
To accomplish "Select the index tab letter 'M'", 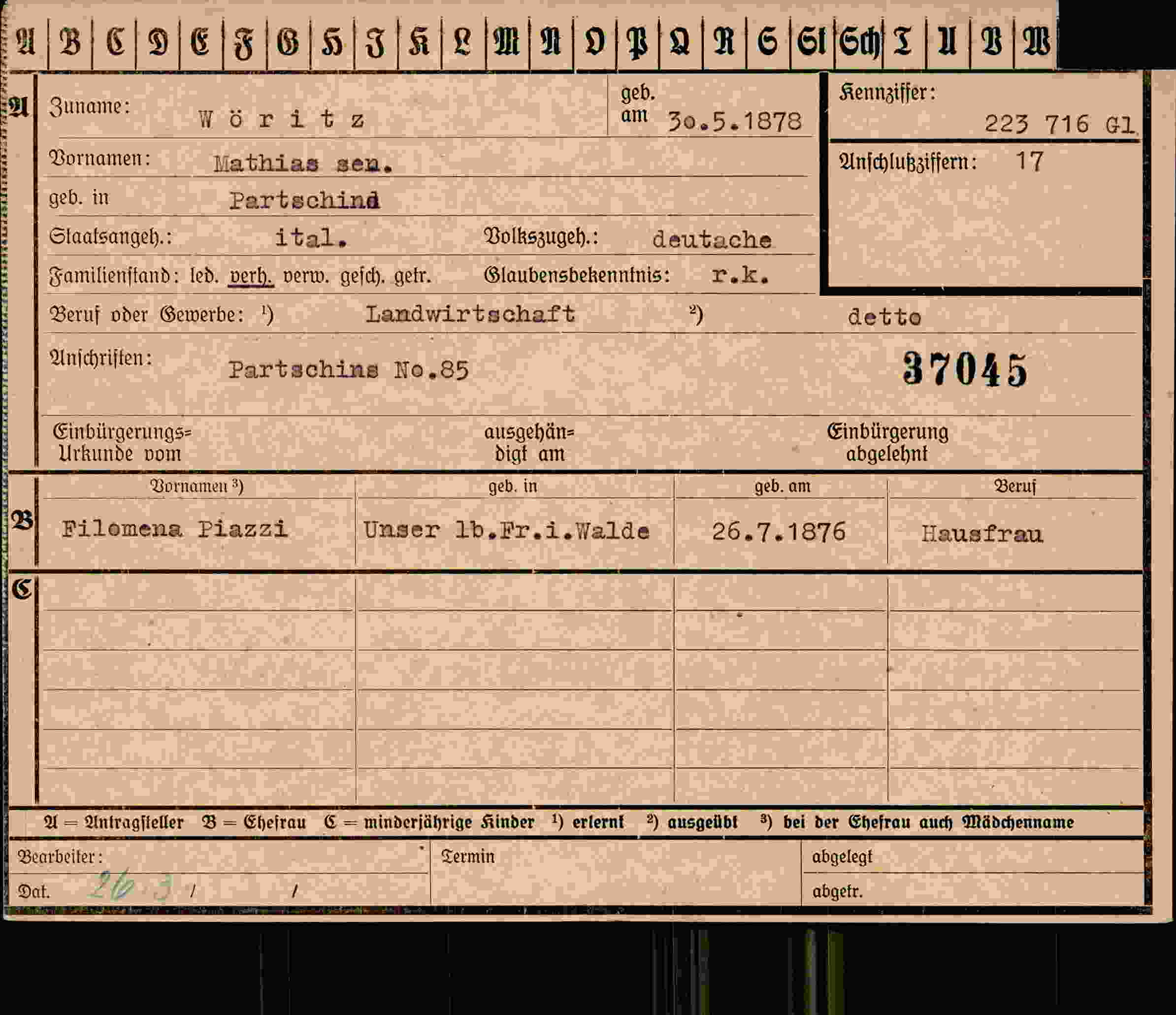I will [507, 41].
